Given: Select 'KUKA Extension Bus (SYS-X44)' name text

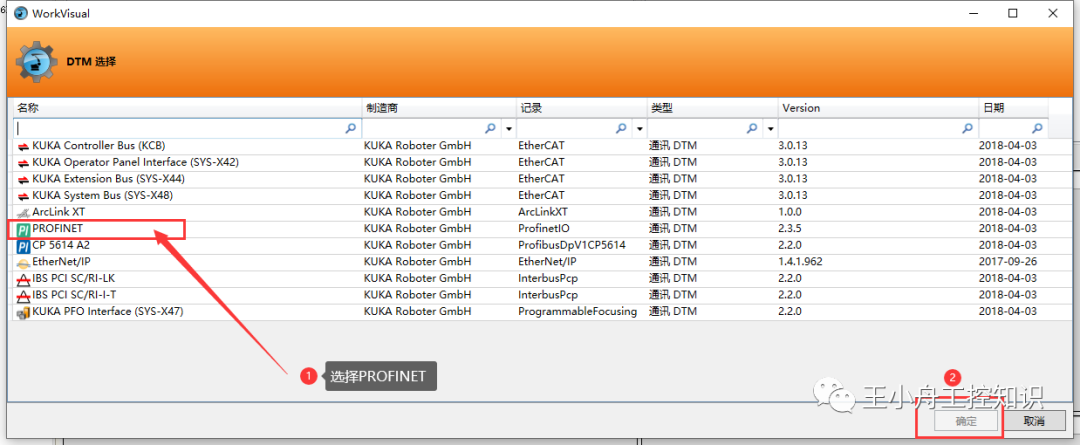Looking at the screenshot, I should click(x=108, y=179).
